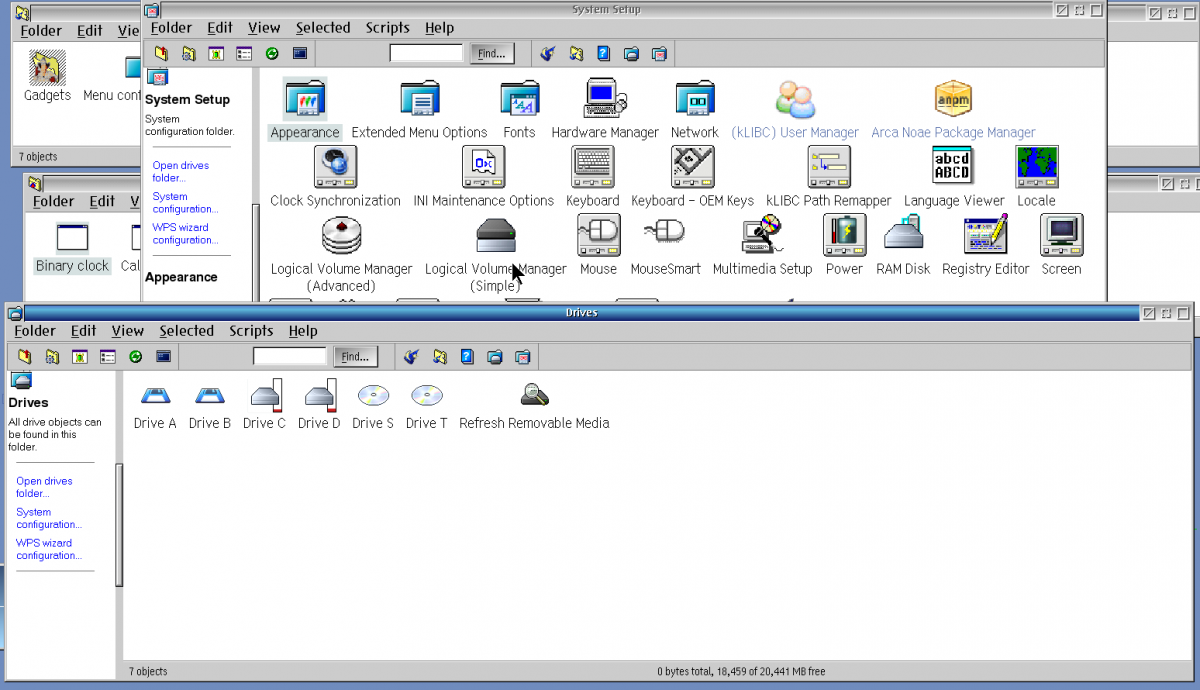Open Drive C in the Drives window
The height and width of the screenshot is (690, 1200).
tap(264, 397)
